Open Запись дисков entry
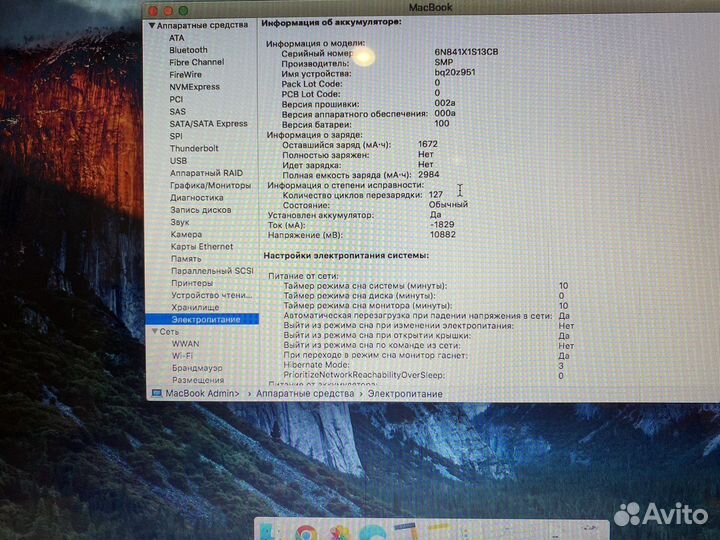This screenshot has width=720, height=540. [201, 210]
